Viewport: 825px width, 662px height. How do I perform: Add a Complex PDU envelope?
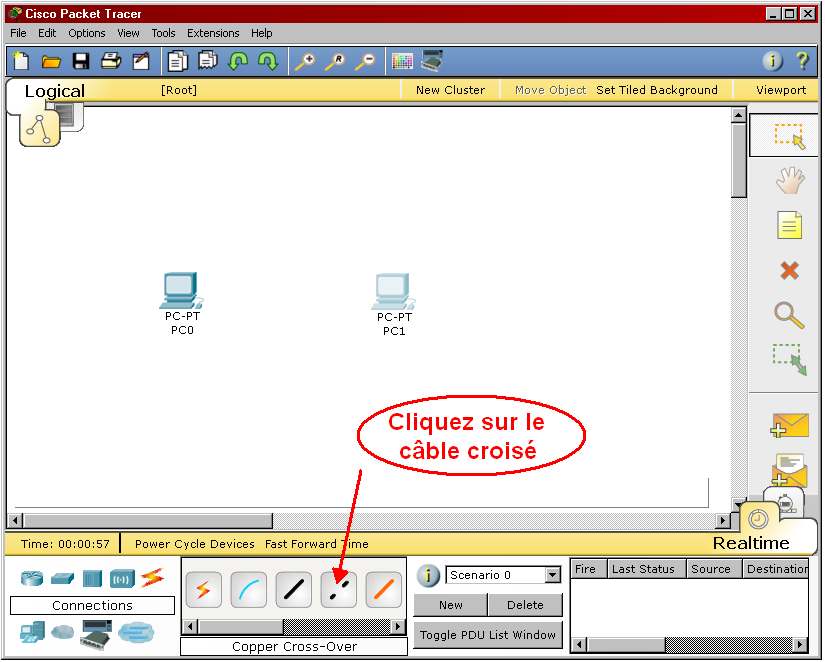coord(789,470)
